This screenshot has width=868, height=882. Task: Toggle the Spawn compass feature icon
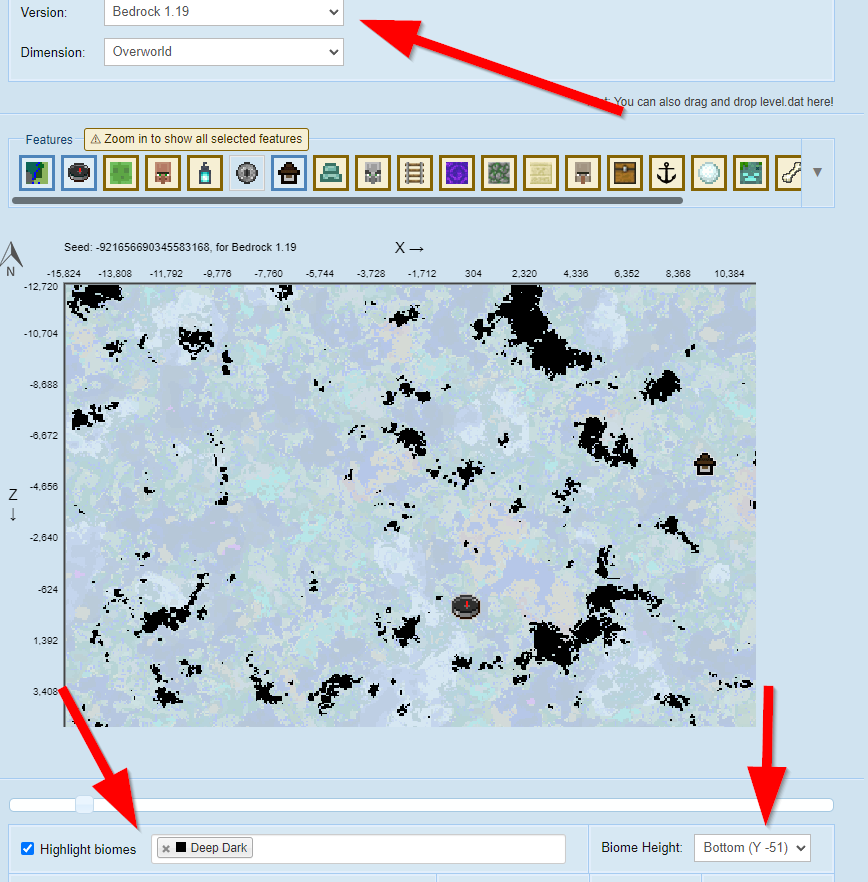pos(79,173)
